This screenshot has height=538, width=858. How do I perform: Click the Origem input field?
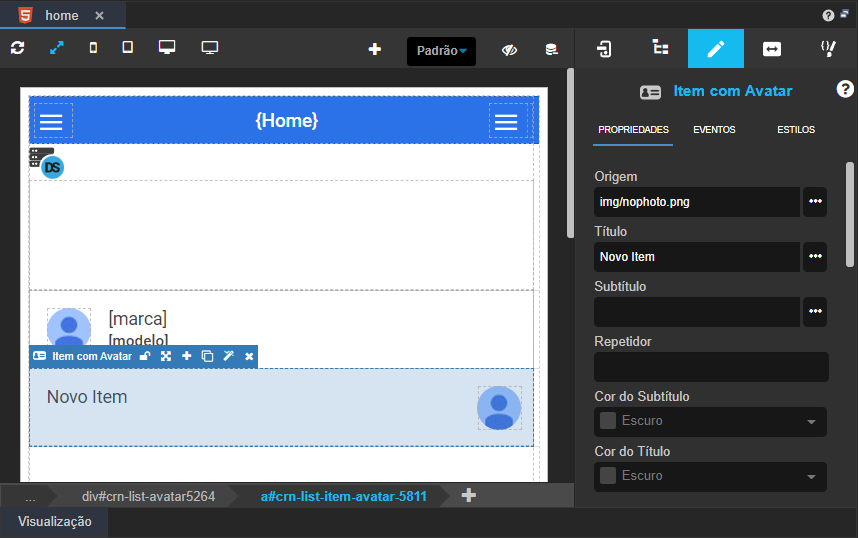click(x=697, y=202)
